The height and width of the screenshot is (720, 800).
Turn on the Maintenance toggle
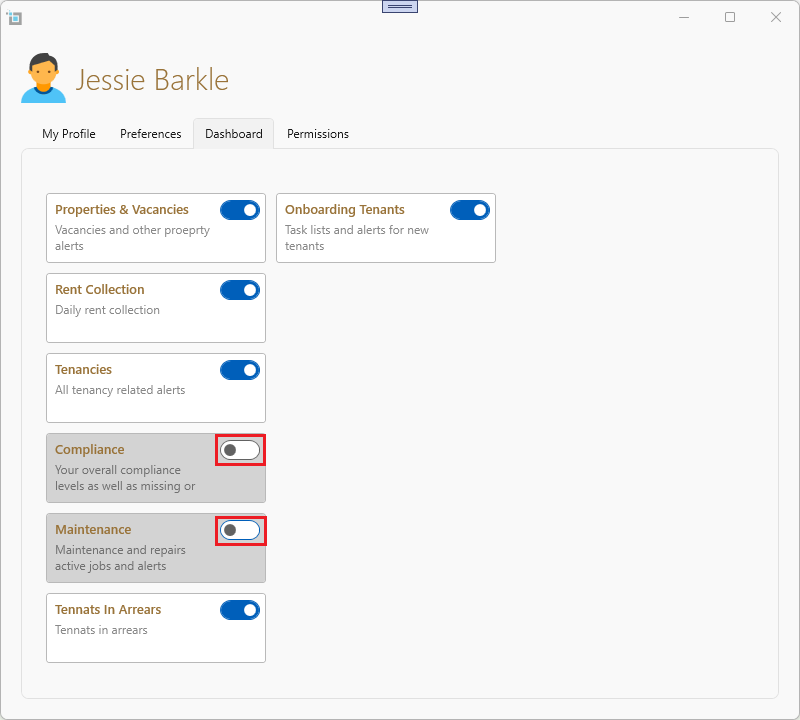(x=240, y=530)
